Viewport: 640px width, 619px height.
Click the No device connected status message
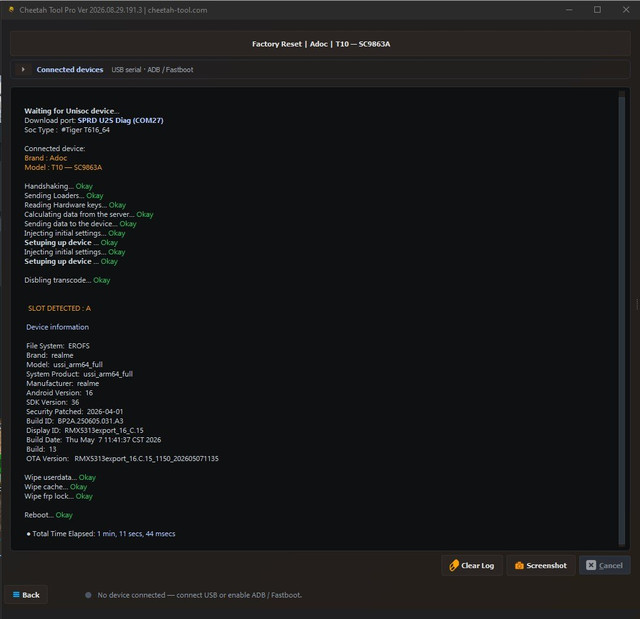point(200,595)
